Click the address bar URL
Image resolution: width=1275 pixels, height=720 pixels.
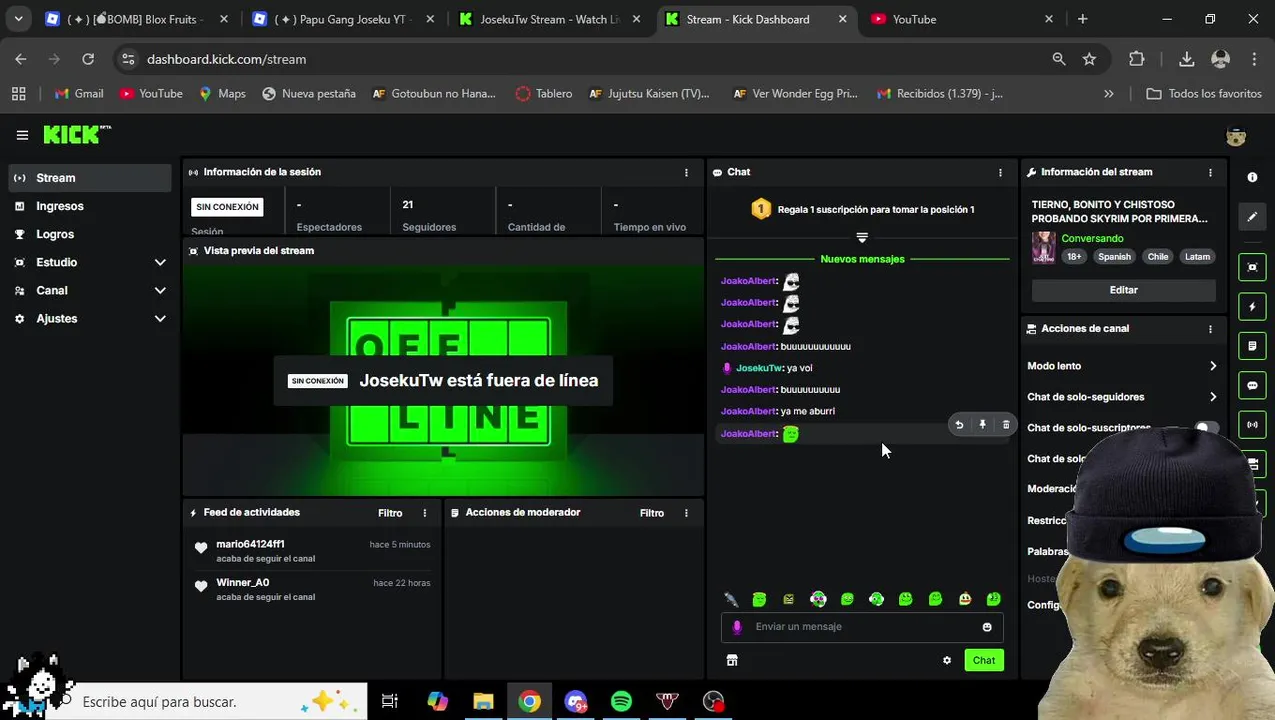tap(226, 59)
